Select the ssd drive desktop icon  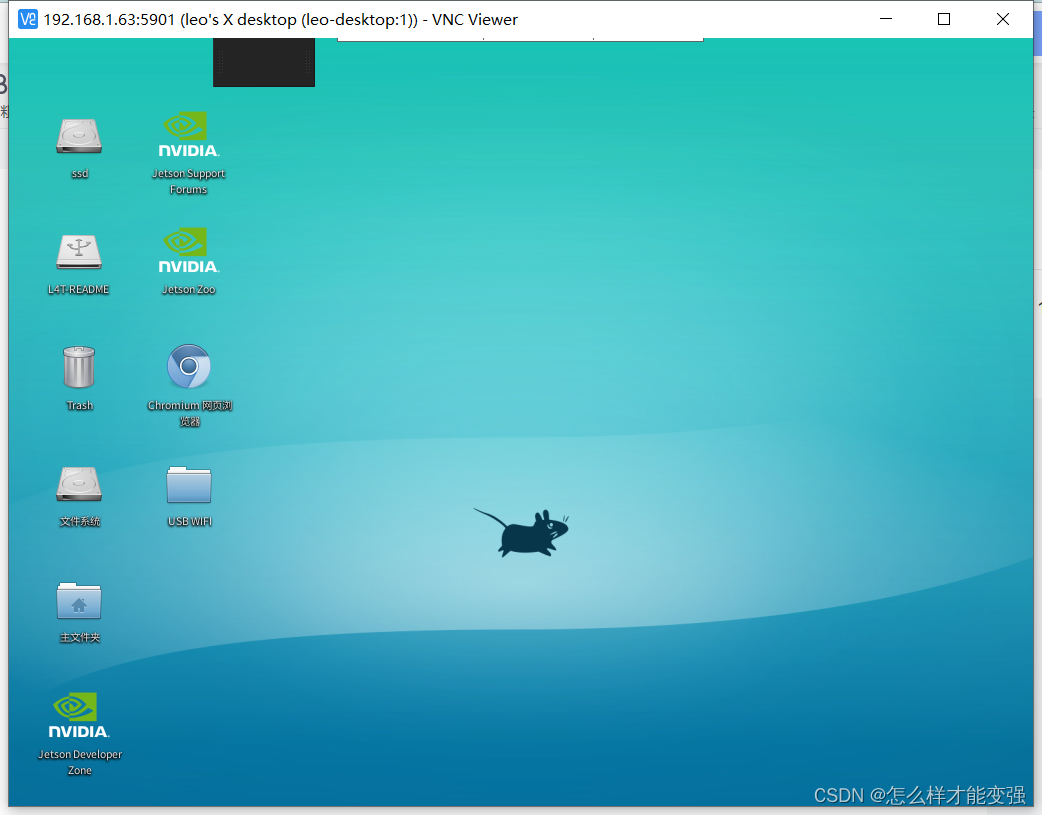(x=79, y=136)
